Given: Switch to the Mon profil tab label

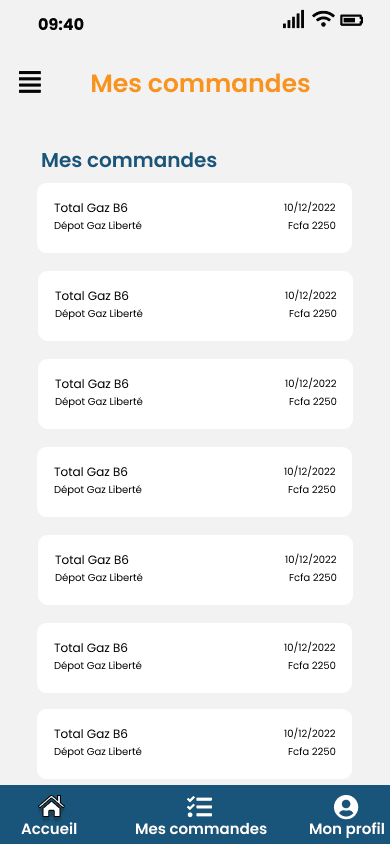Looking at the screenshot, I should click(x=346, y=828).
